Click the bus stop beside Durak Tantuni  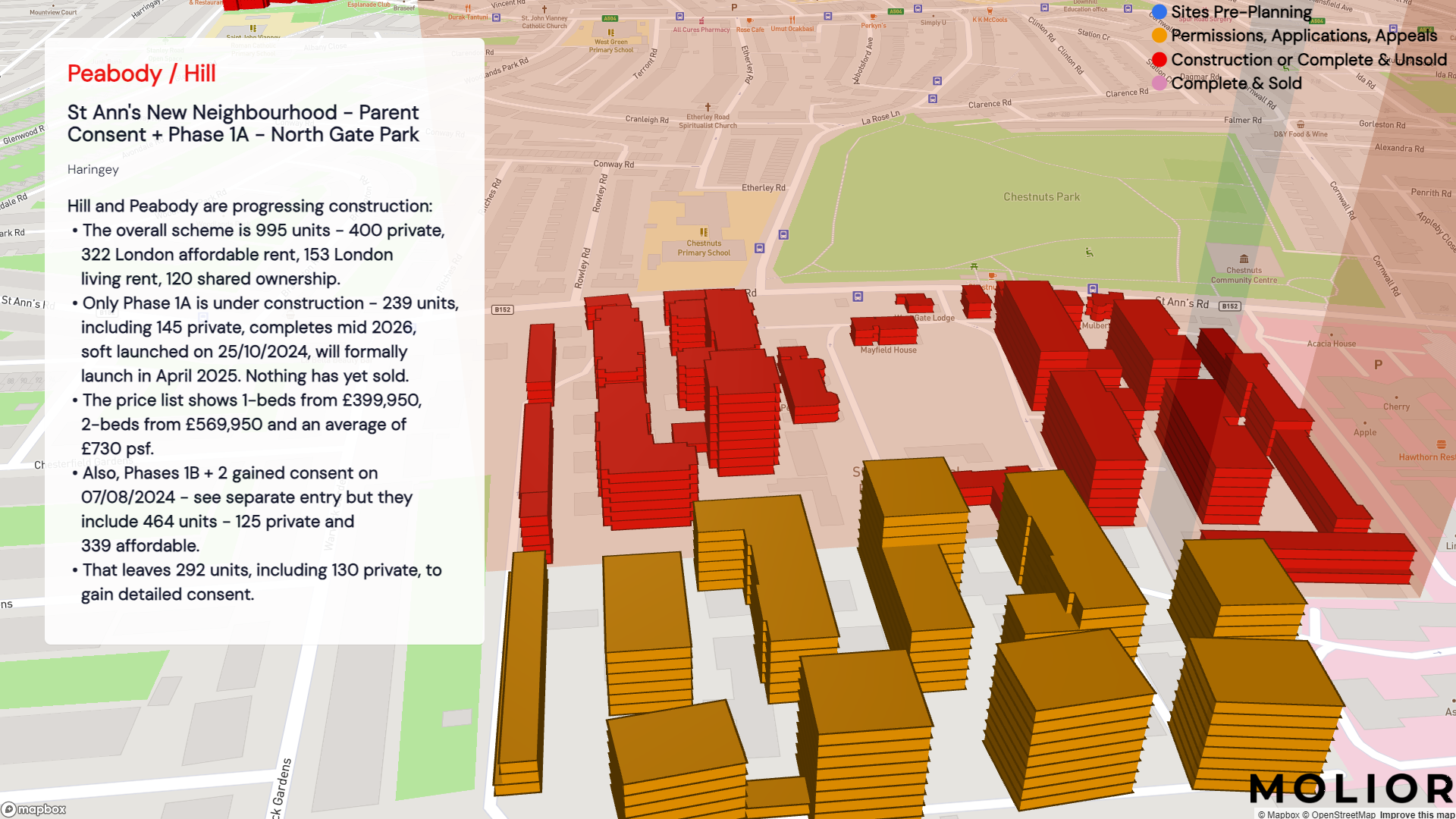[496, 17]
